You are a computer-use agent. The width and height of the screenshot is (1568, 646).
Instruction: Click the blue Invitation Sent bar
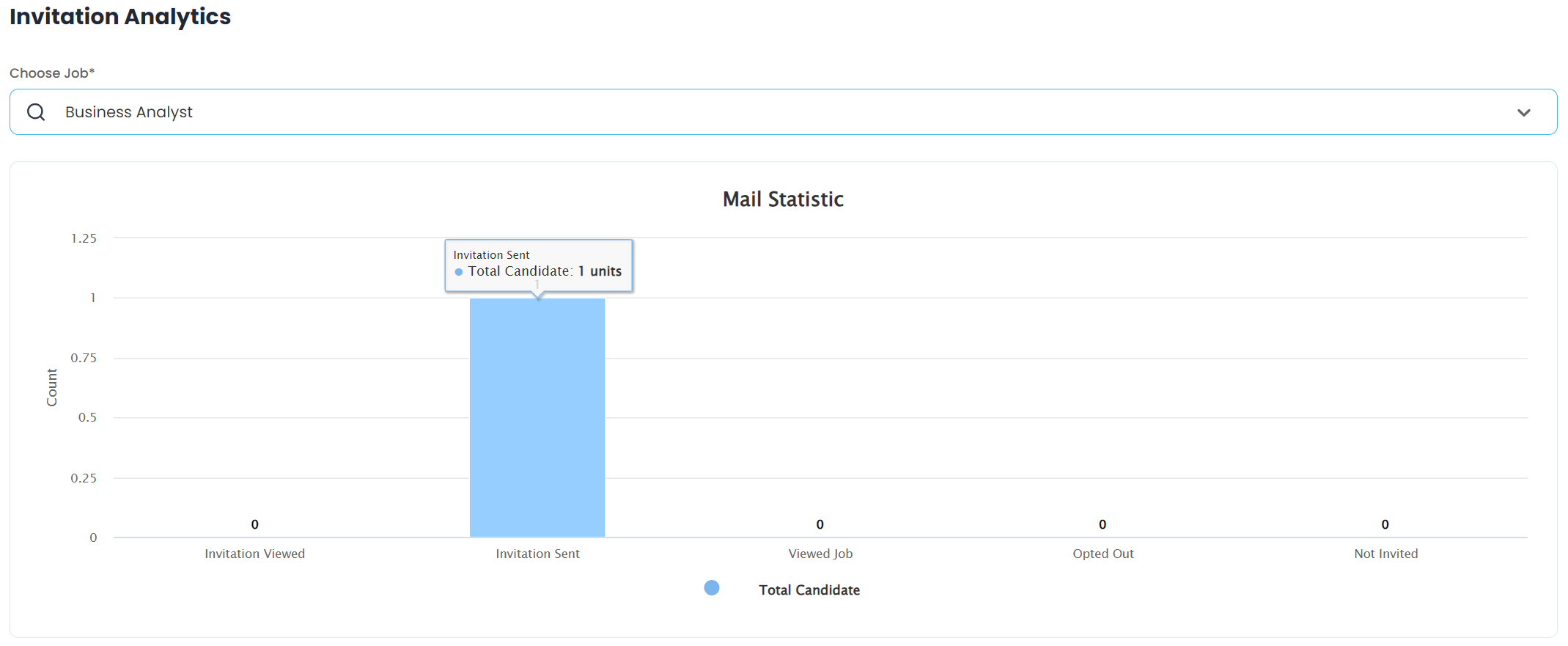tap(537, 418)
